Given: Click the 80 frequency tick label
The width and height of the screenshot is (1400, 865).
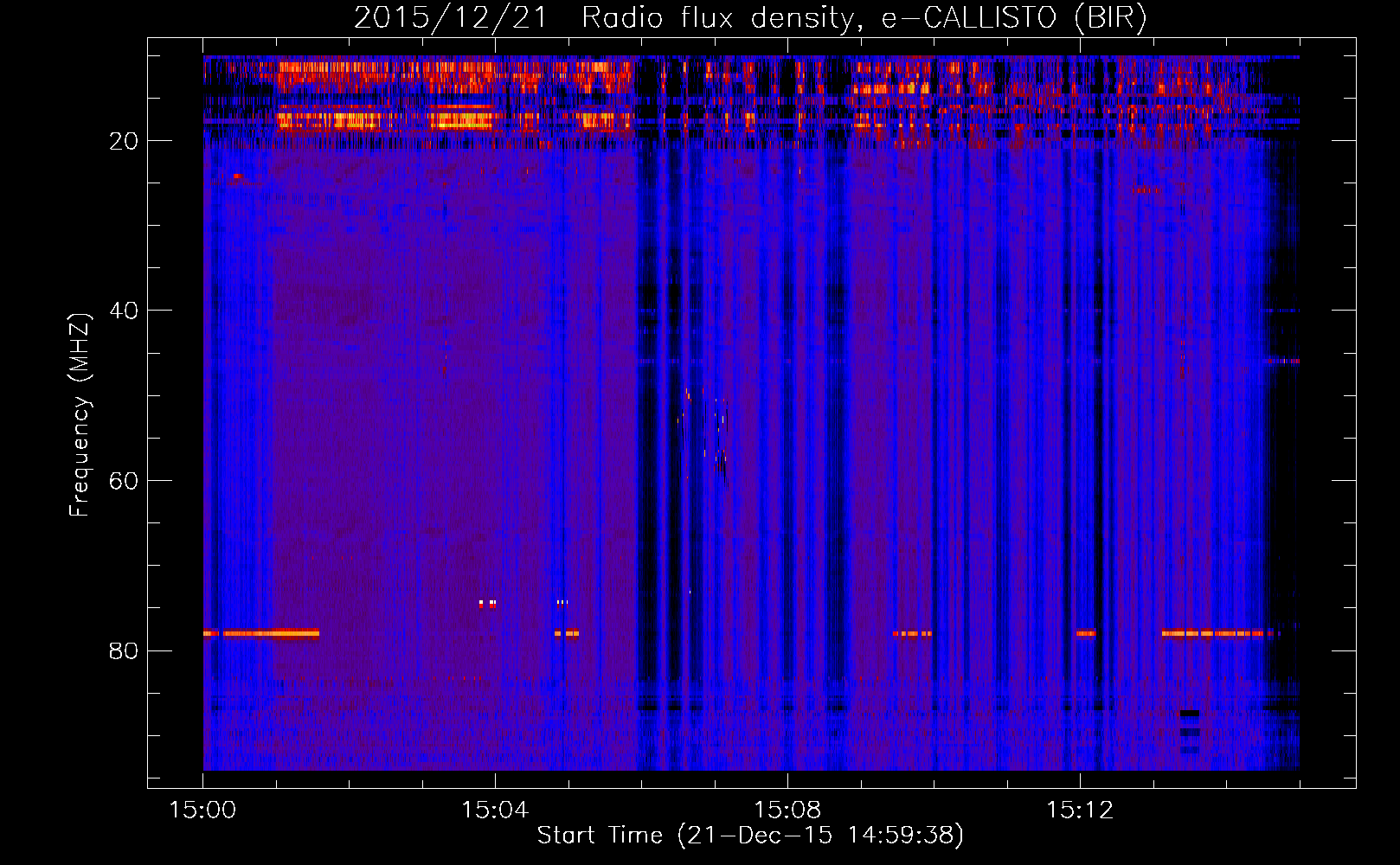Looking at the screenshot, I should 124,650.
